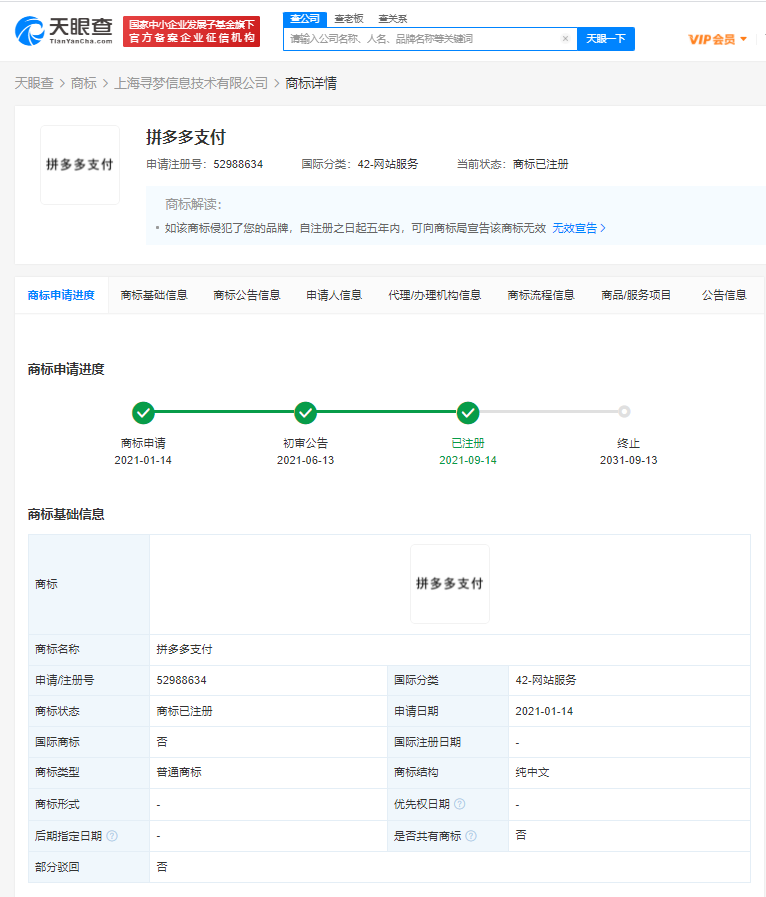This screenshot has height=897, width=766.
Task: Click the help icon next to 优先权日期
Action: 460,804
